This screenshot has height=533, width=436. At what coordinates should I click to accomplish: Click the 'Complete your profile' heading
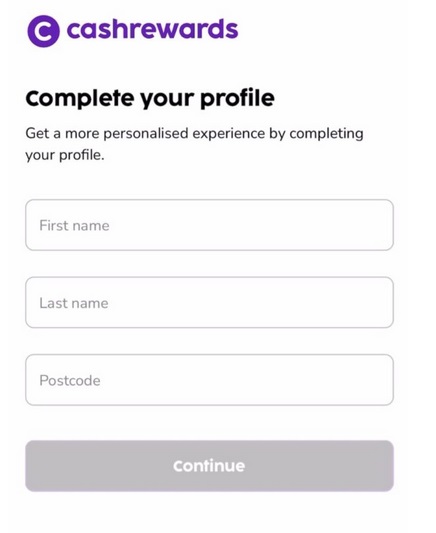tap(150, 99)
